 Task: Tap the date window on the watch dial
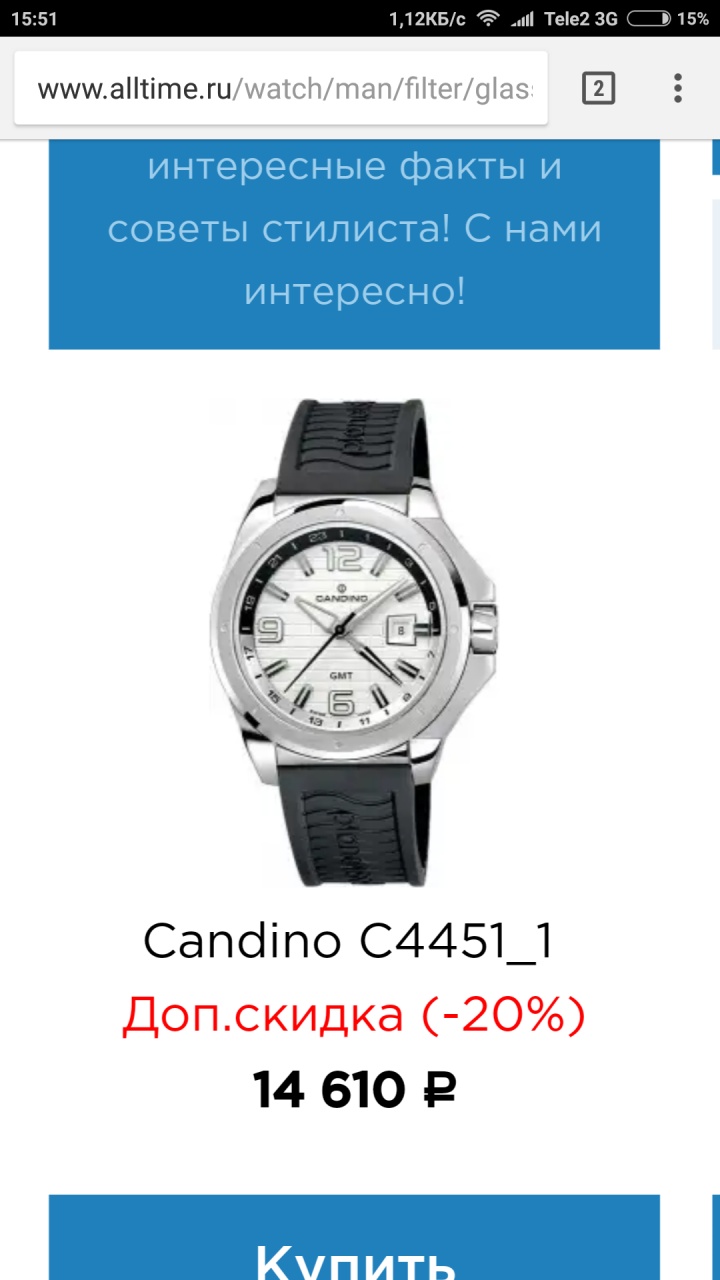399,630
